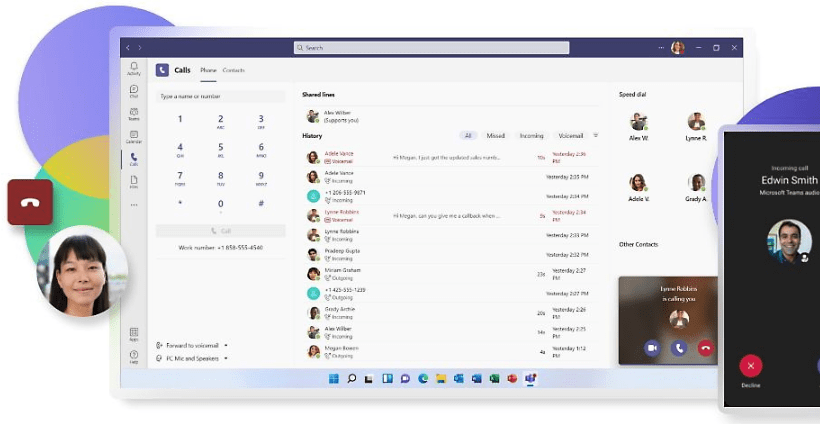This screenshot has height=424, width=820.
Task: Click the Type a name or number field
Action: pyautogui.click(x=221, y=96)
